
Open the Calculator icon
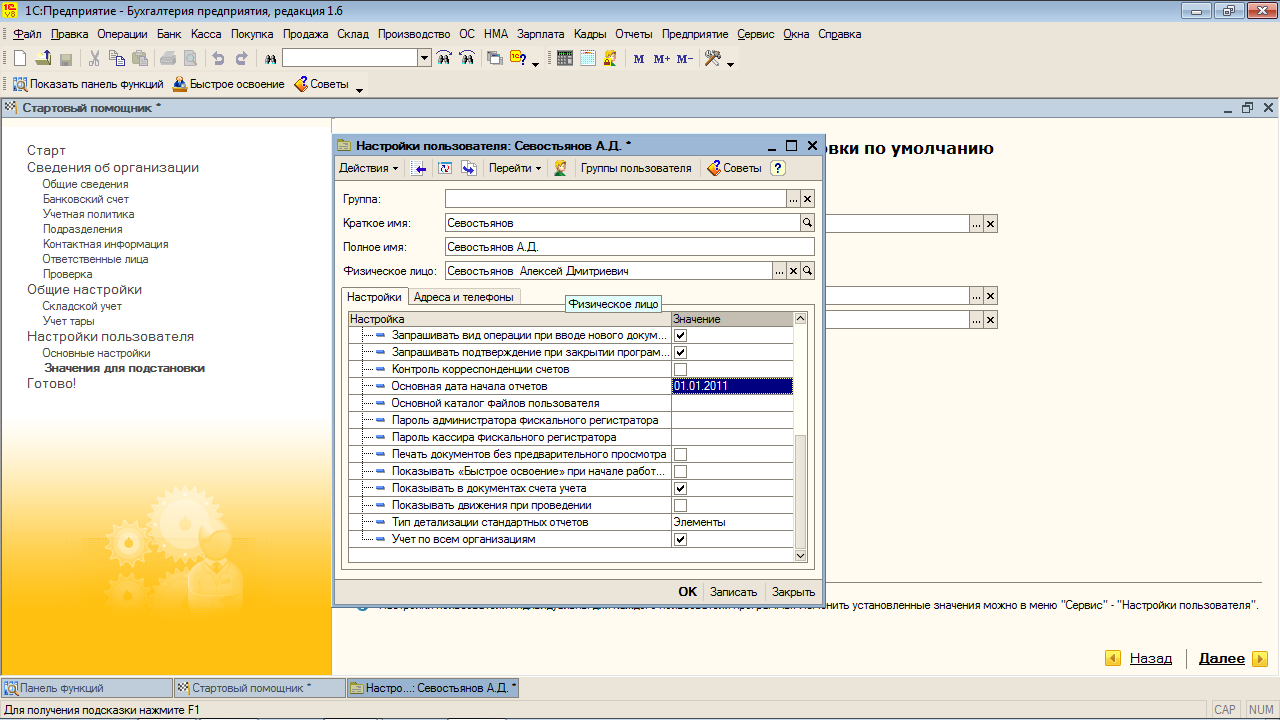(565, 59)
